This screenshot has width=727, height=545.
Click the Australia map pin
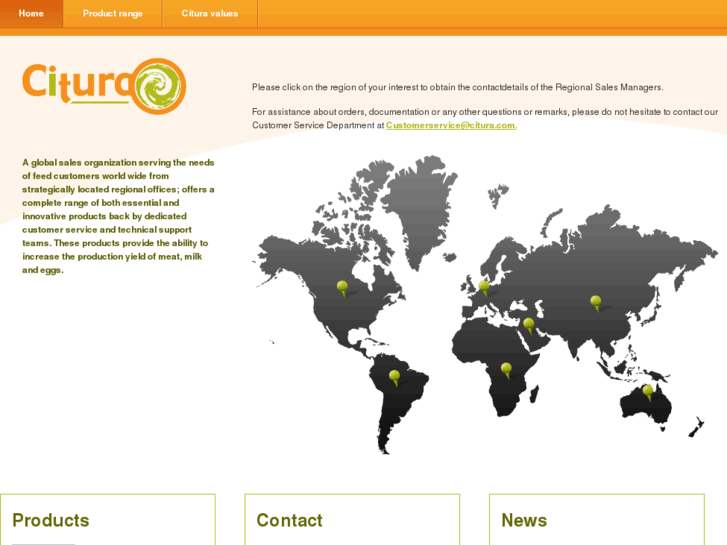click(x=648, y=392)
